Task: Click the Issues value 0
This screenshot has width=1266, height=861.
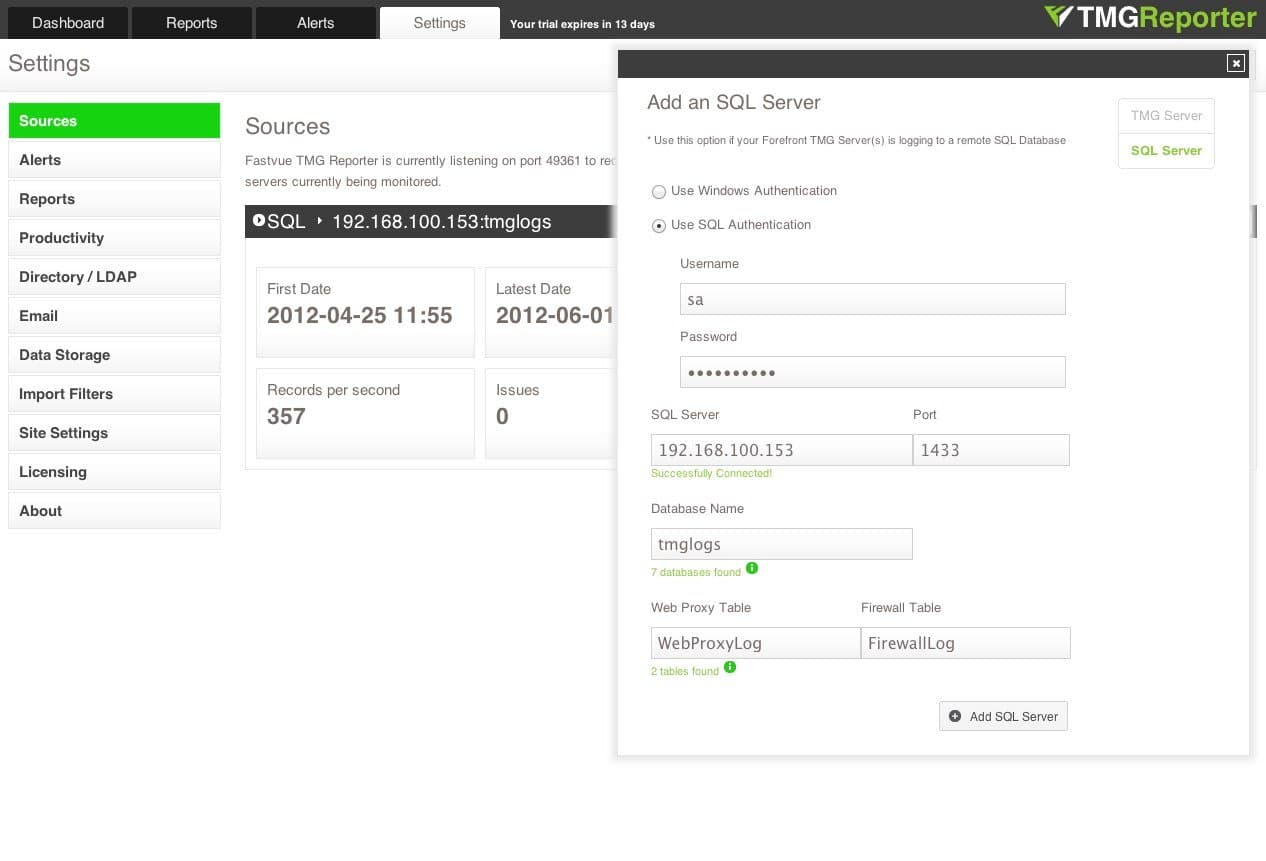Action: [502, 416]
